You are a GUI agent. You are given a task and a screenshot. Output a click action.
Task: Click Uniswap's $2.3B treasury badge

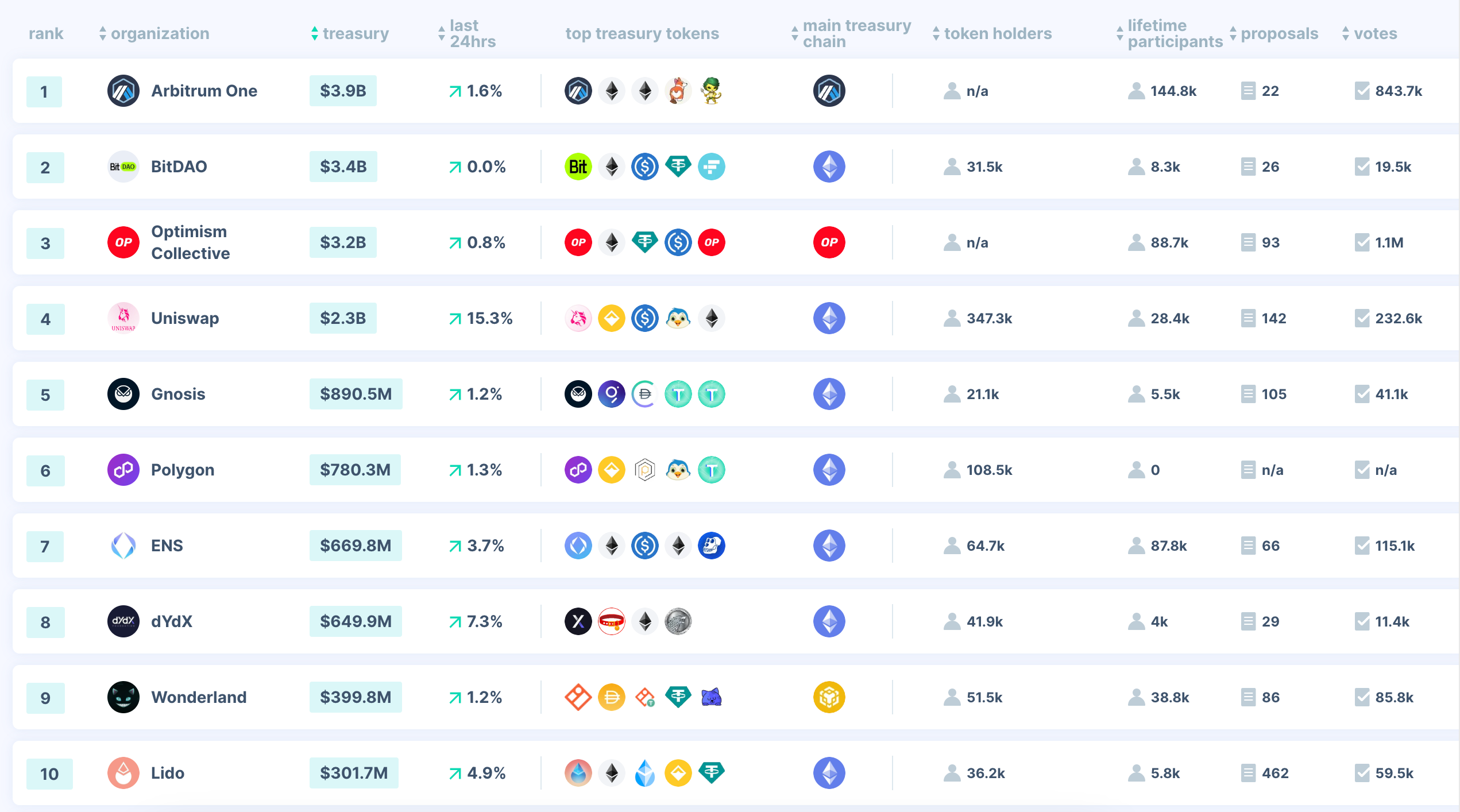coord(342,318)
